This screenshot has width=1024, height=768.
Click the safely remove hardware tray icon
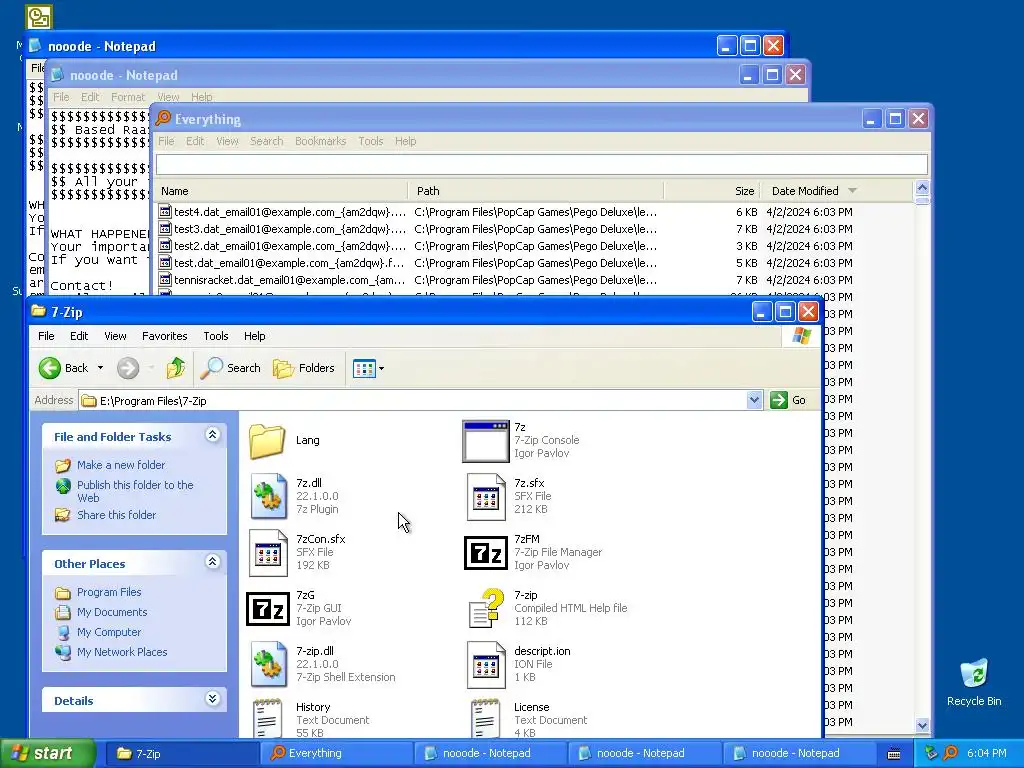(x=931, y=753)
